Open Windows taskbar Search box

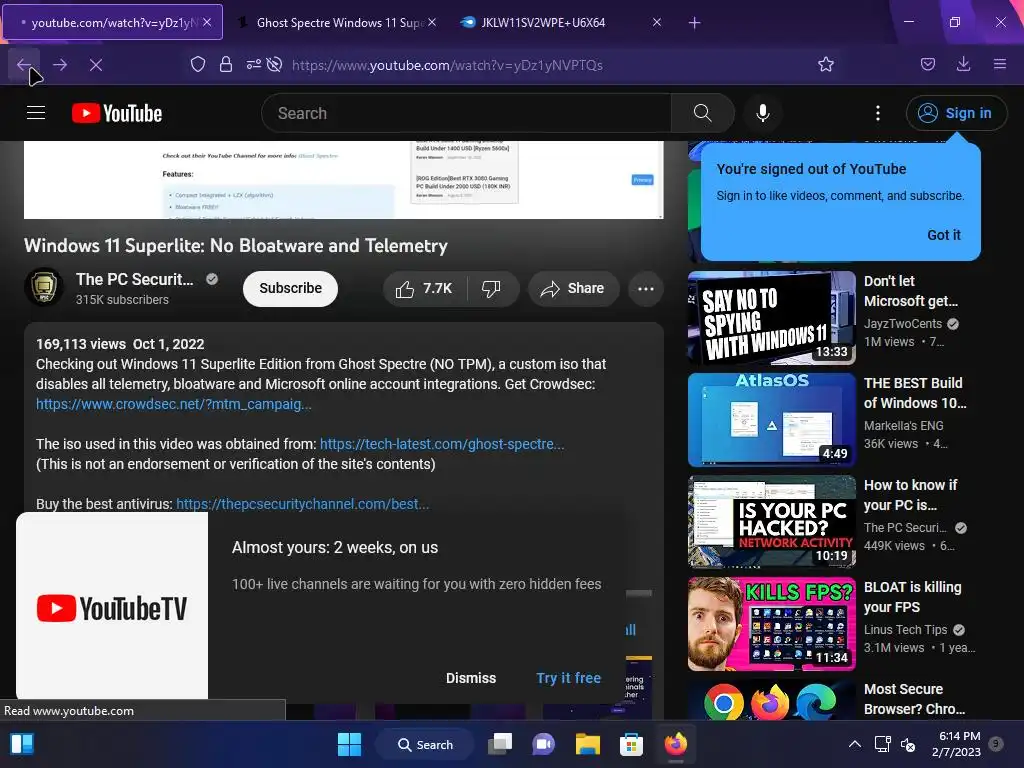pyautogui.click(x=426, y=744)
